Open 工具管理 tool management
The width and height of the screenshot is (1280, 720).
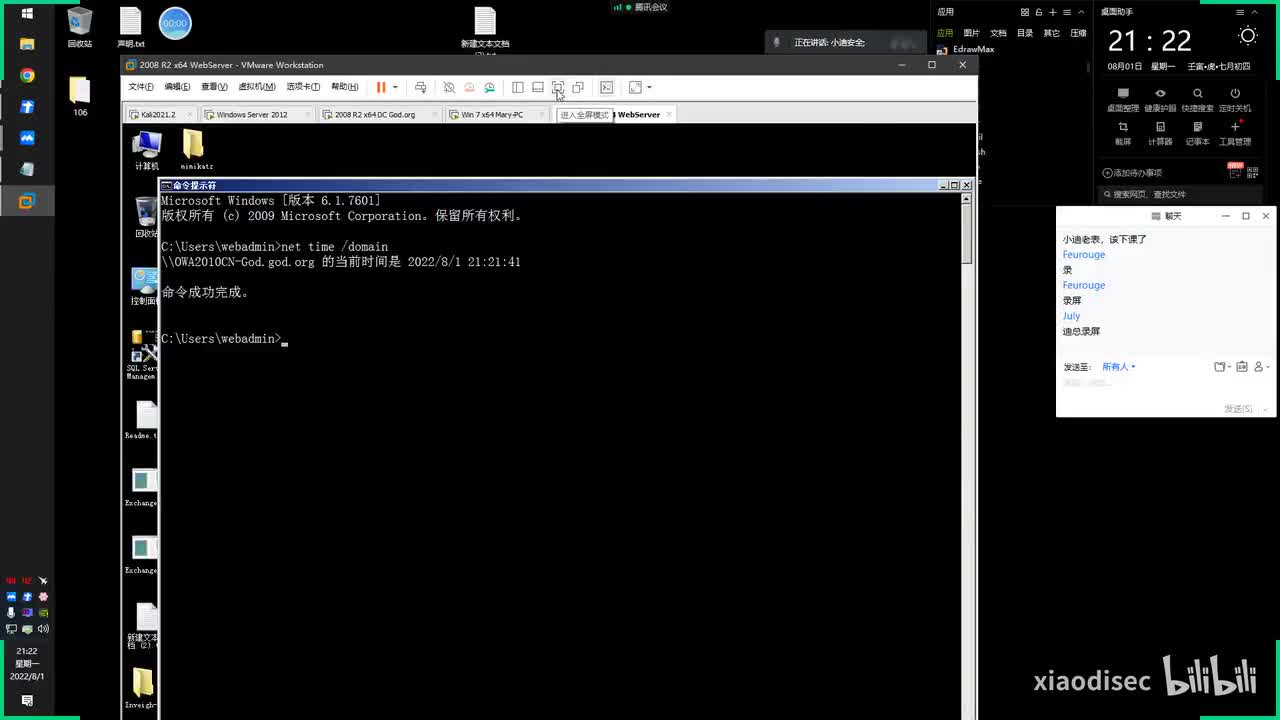(x=1235, y=134)
